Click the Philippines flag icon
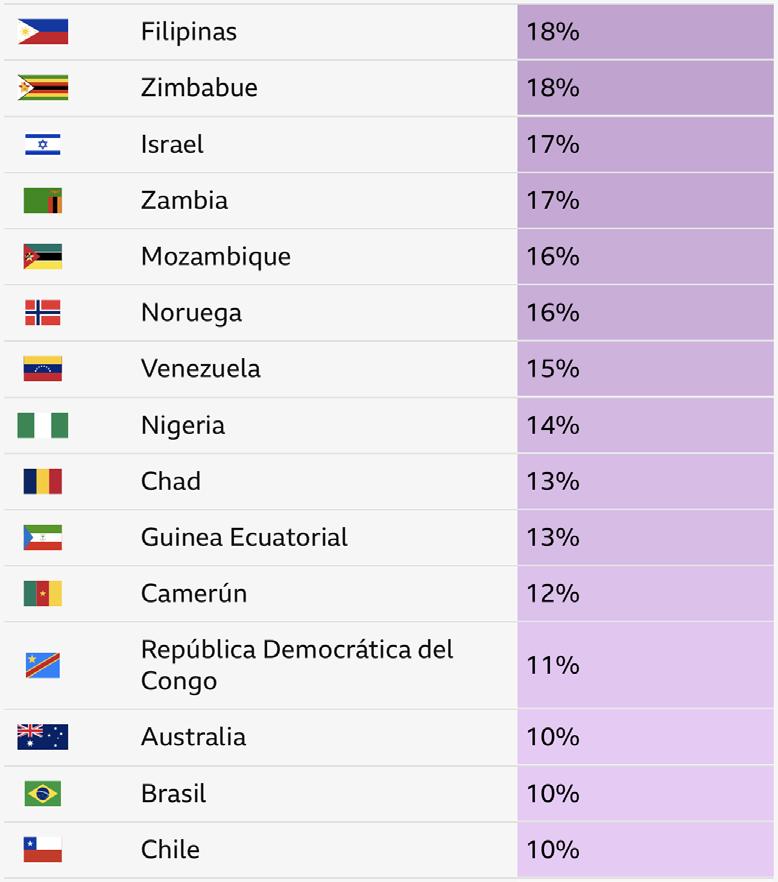This screenshot has height=882, width=778. 43,32
